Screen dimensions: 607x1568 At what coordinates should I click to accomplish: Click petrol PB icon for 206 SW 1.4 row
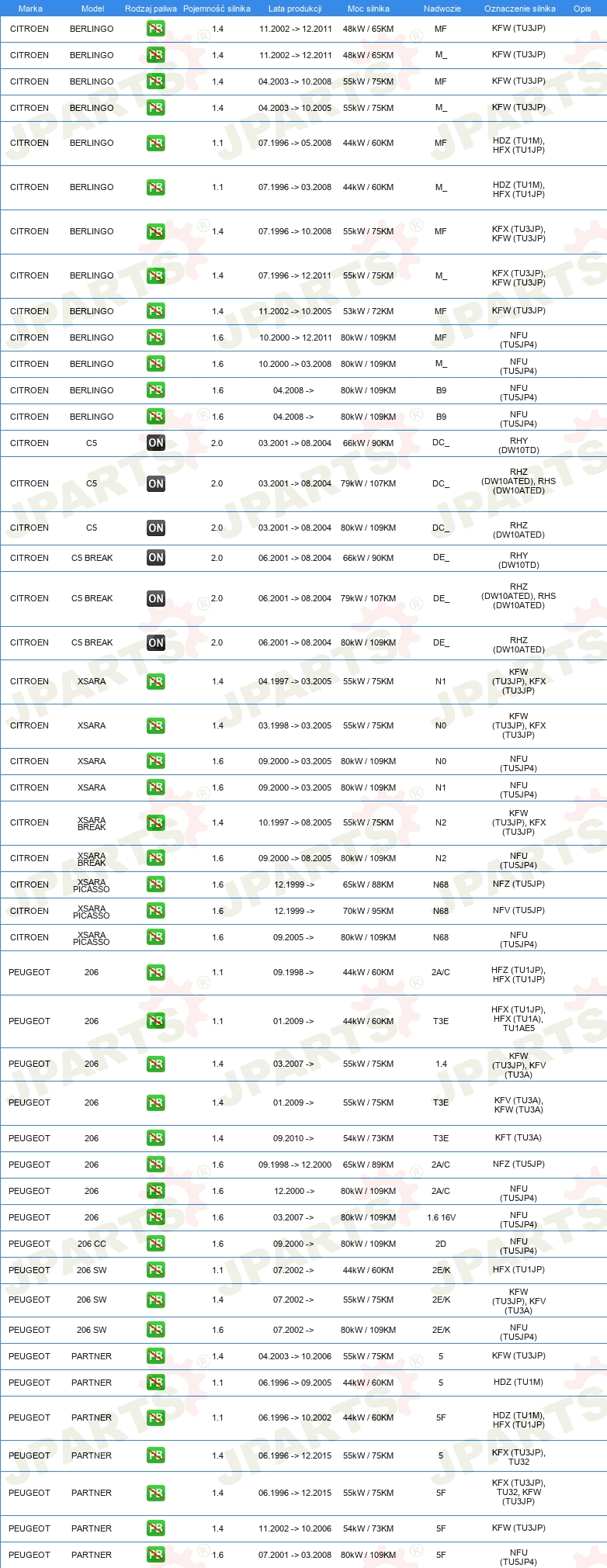coord(156,1300)
